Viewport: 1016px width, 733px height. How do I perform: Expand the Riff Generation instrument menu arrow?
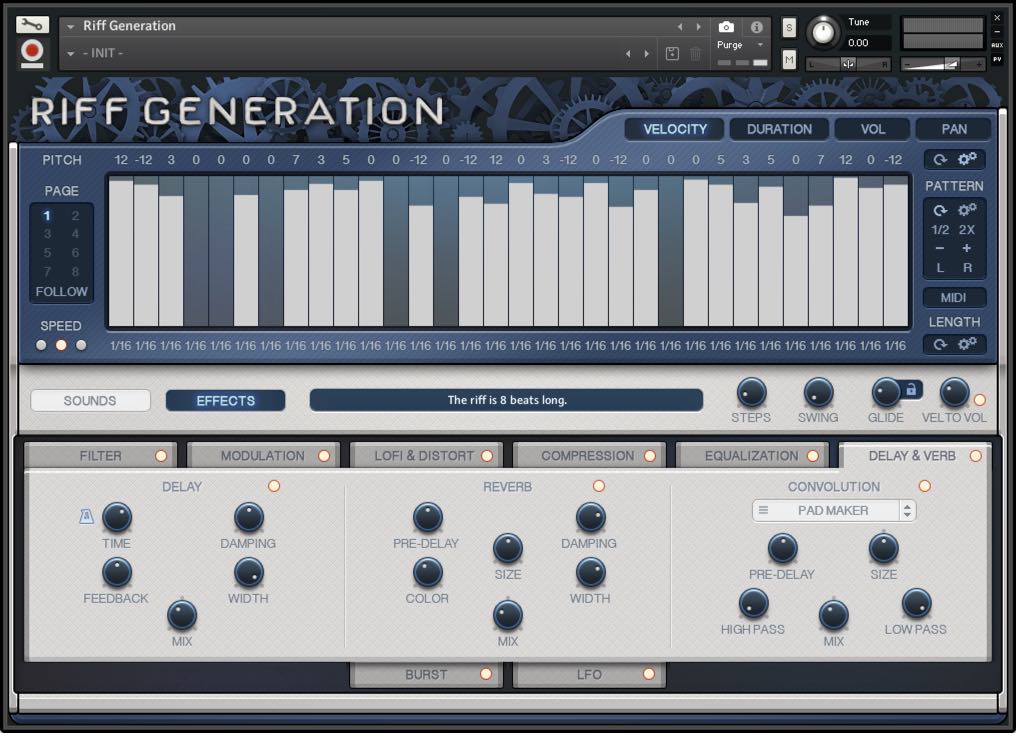(x=71, y=26)
